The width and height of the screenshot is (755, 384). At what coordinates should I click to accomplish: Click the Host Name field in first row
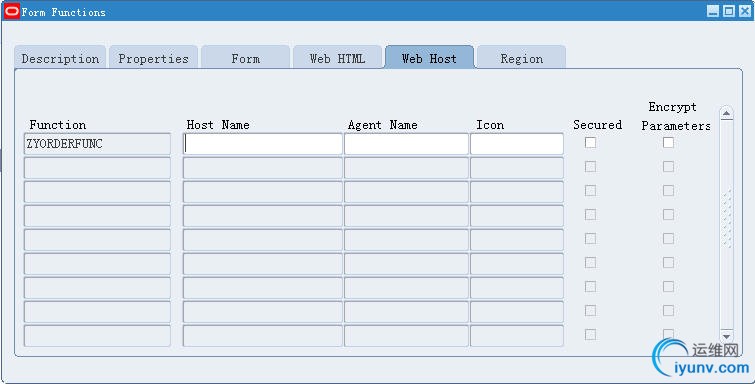pos(263,144)
